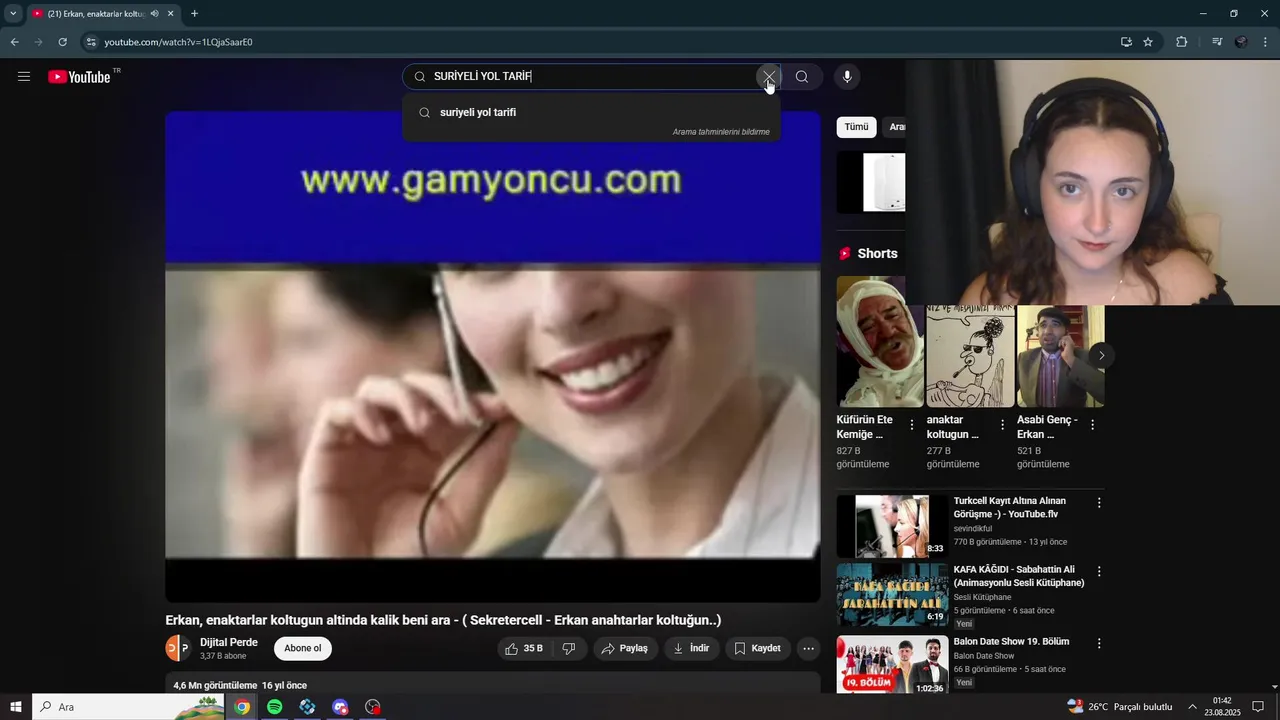Switch to Chrome in the taskbar

(x=242, y=707)
